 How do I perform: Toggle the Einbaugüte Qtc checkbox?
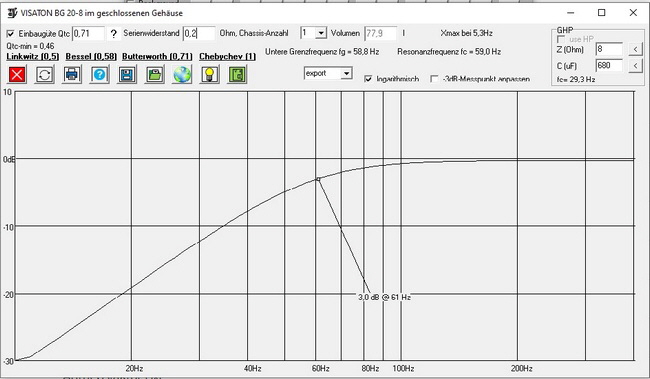11,34
